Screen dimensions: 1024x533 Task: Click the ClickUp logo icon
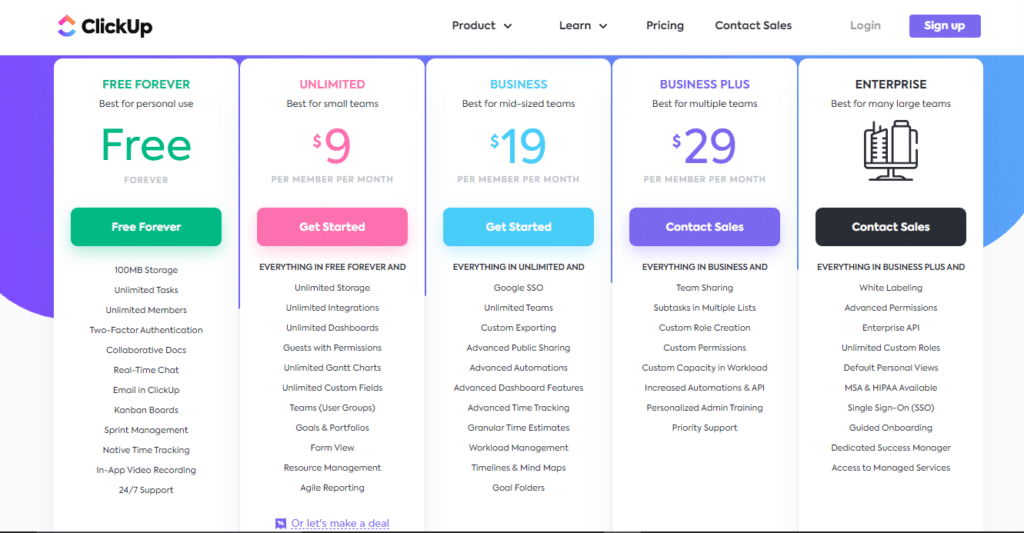(67, 25)
